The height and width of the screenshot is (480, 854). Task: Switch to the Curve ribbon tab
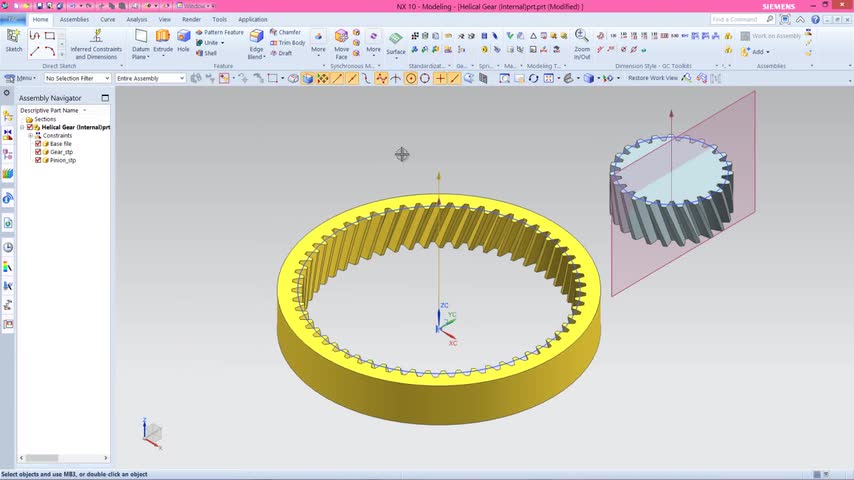[x=107, y=19]
